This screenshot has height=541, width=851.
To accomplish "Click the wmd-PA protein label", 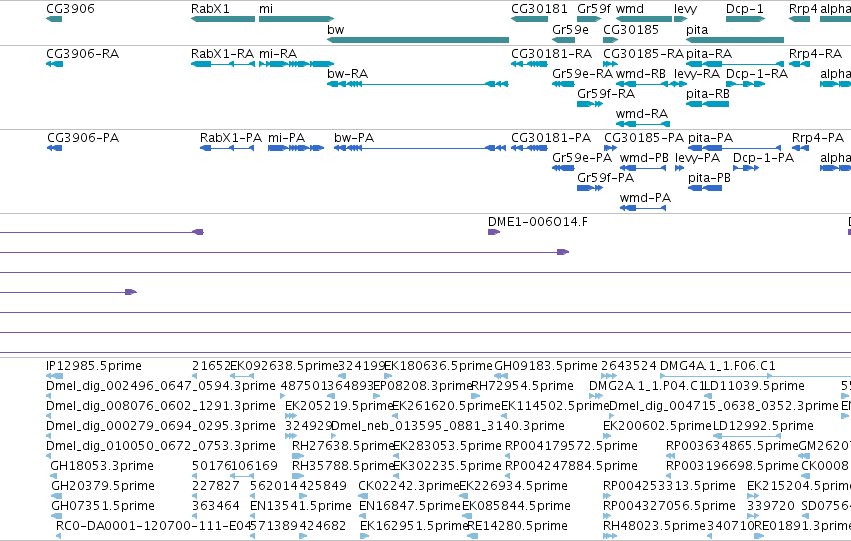I will (x=645, y=198).
